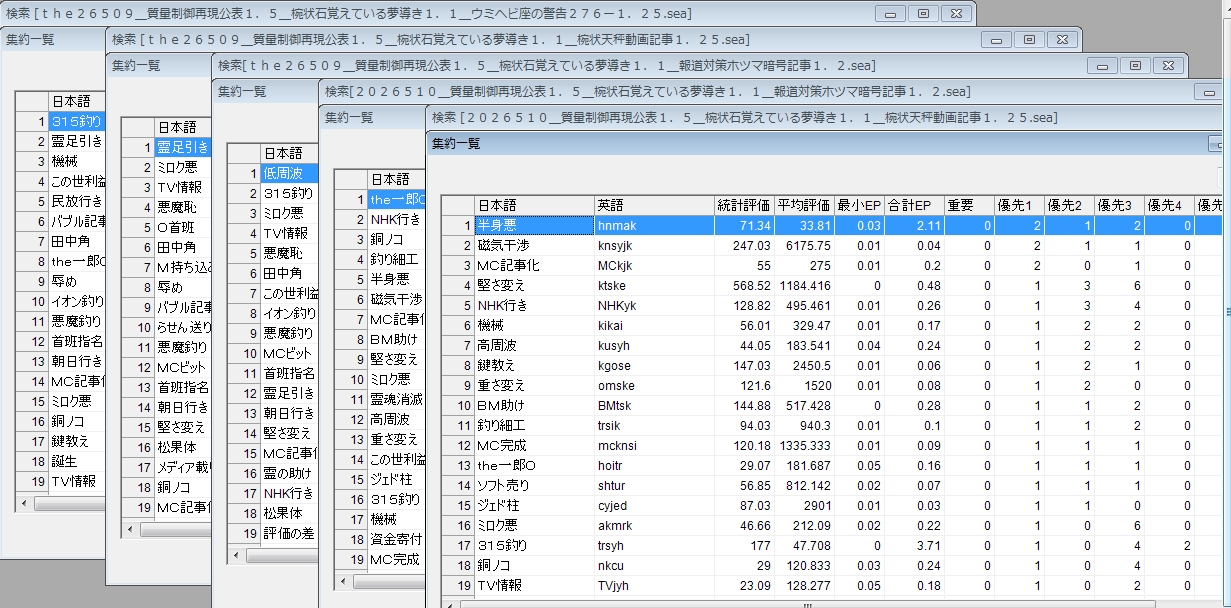Select the hnmak English cell
The width and height of the screenshot is (1231, 608).
point(654,225)
